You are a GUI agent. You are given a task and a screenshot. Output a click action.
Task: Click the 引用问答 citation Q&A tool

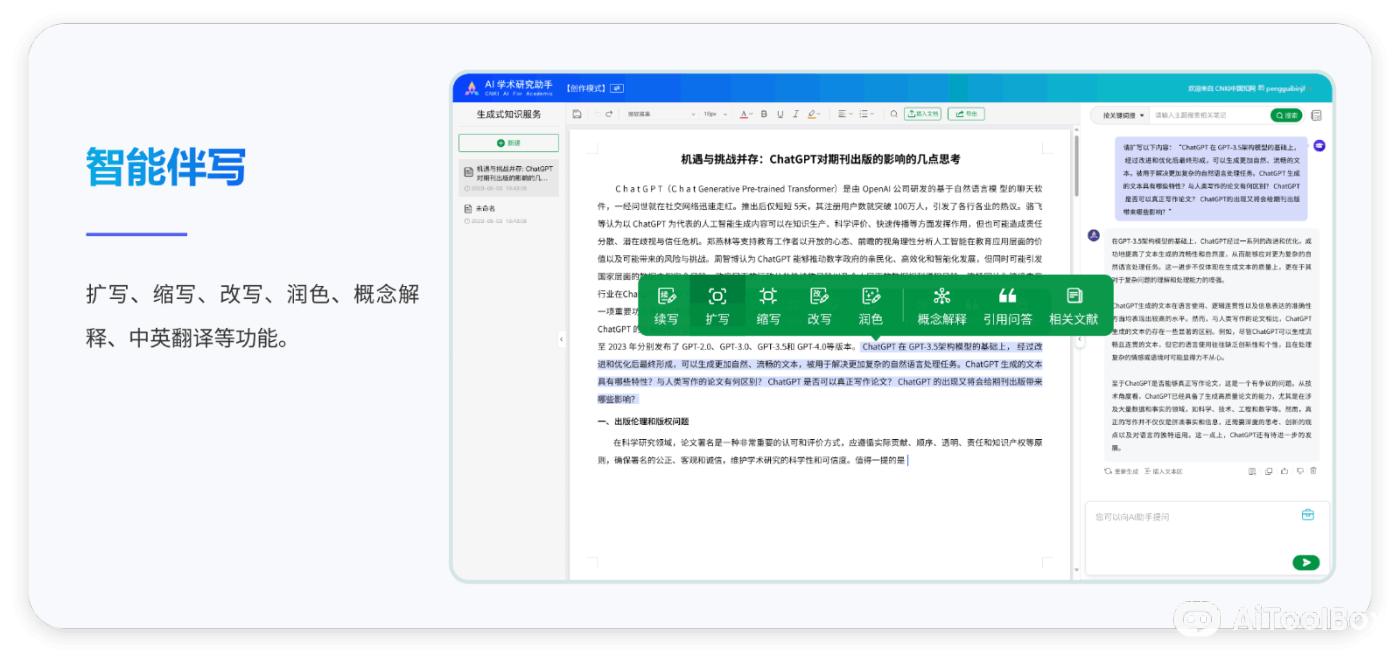point(1007,308)
